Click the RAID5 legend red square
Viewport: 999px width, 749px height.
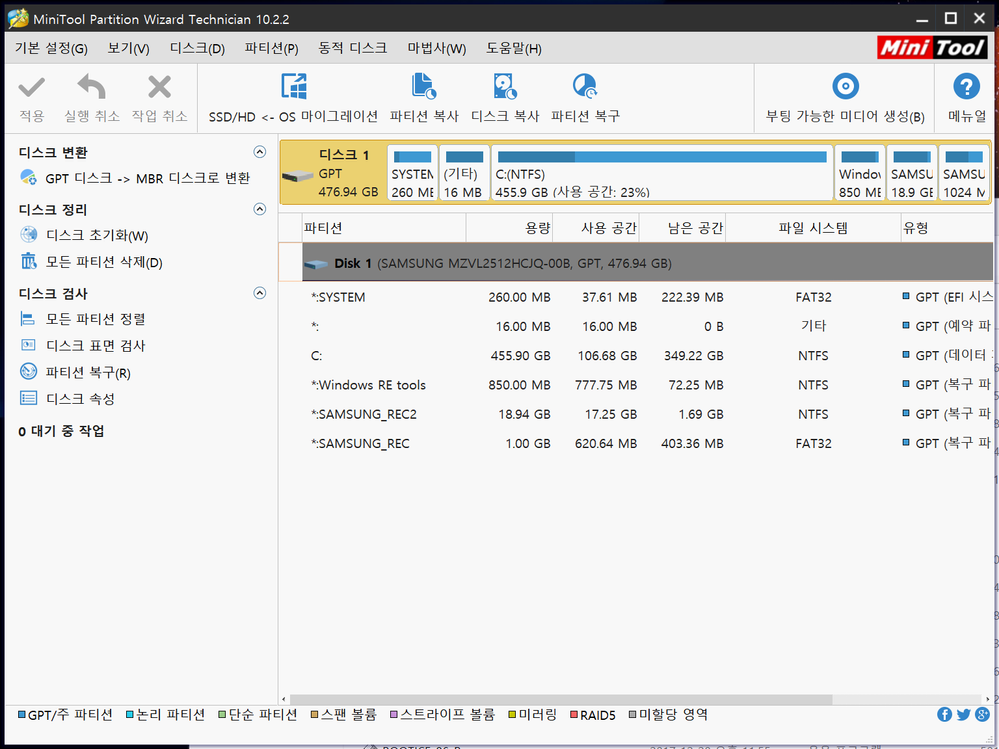pos(574,715)
